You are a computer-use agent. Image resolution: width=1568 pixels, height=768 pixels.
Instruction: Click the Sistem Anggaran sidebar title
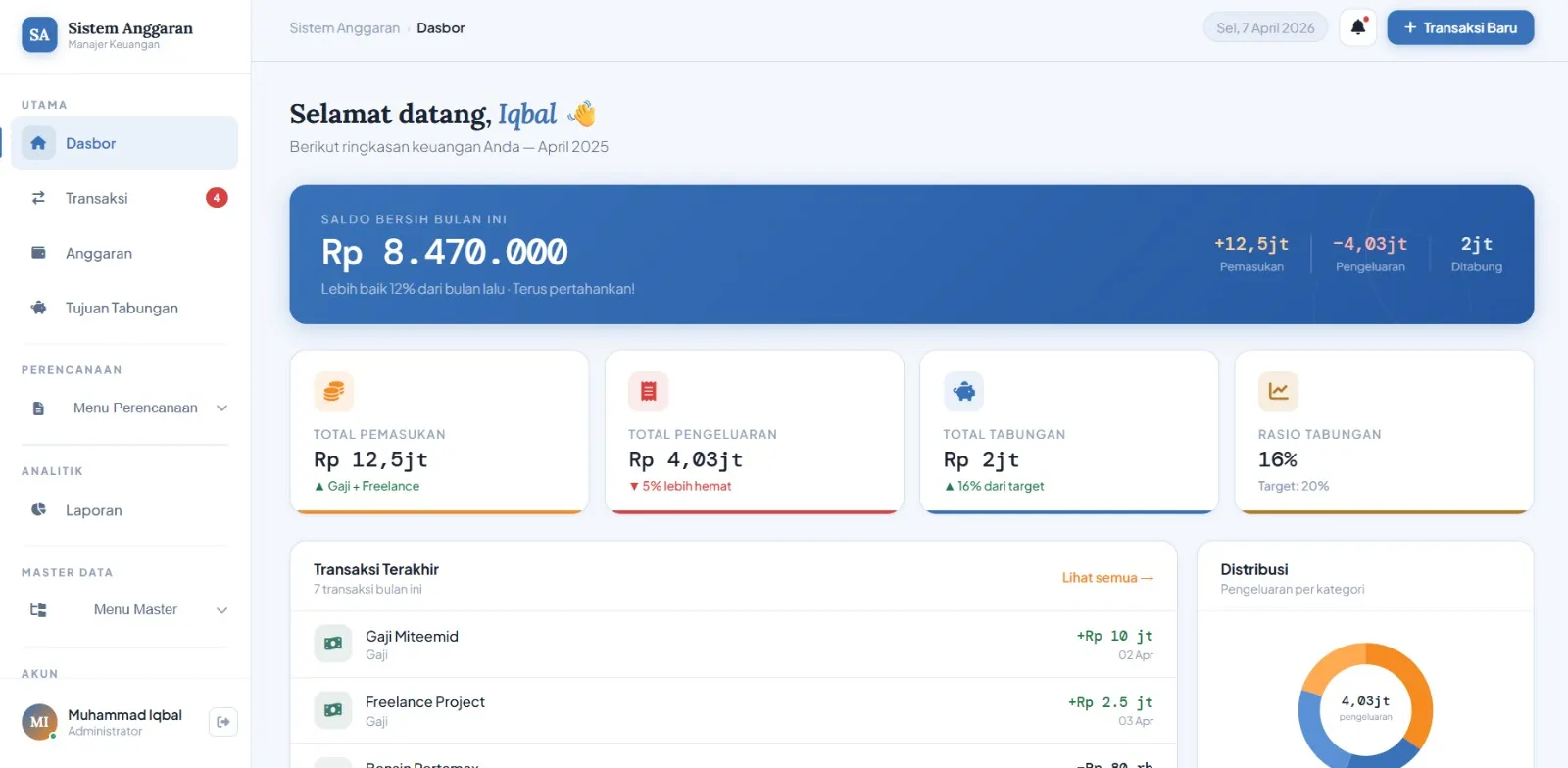coord(130,28)
